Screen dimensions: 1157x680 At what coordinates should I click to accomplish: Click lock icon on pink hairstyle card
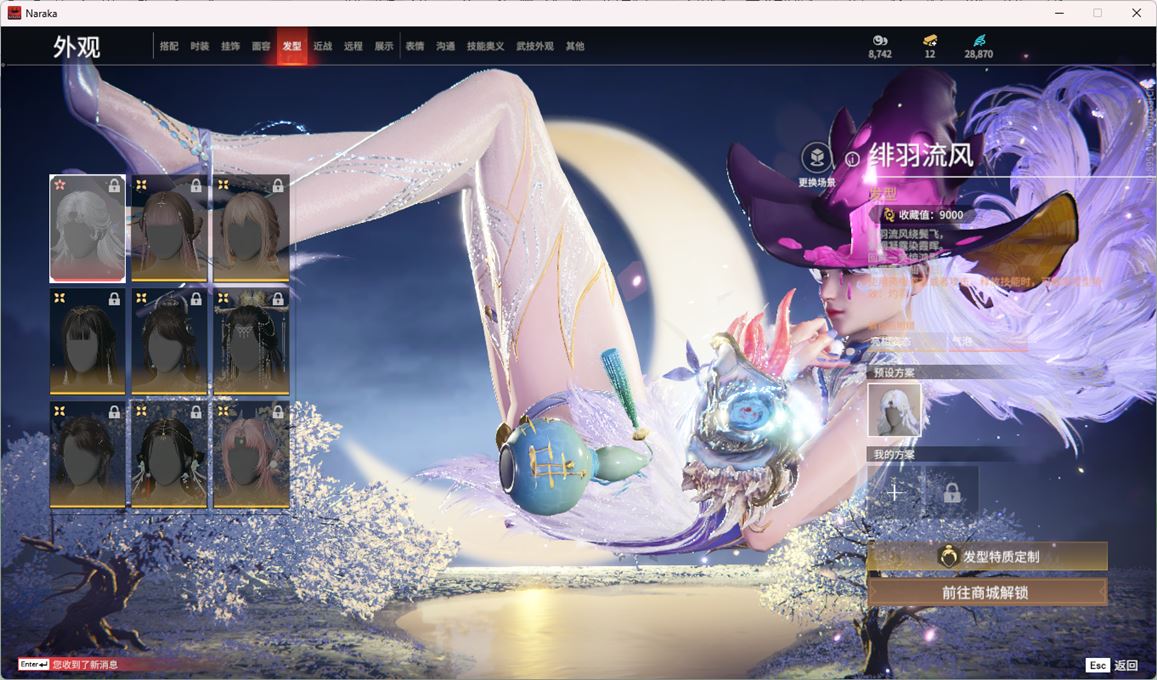(x=277, y=412)
